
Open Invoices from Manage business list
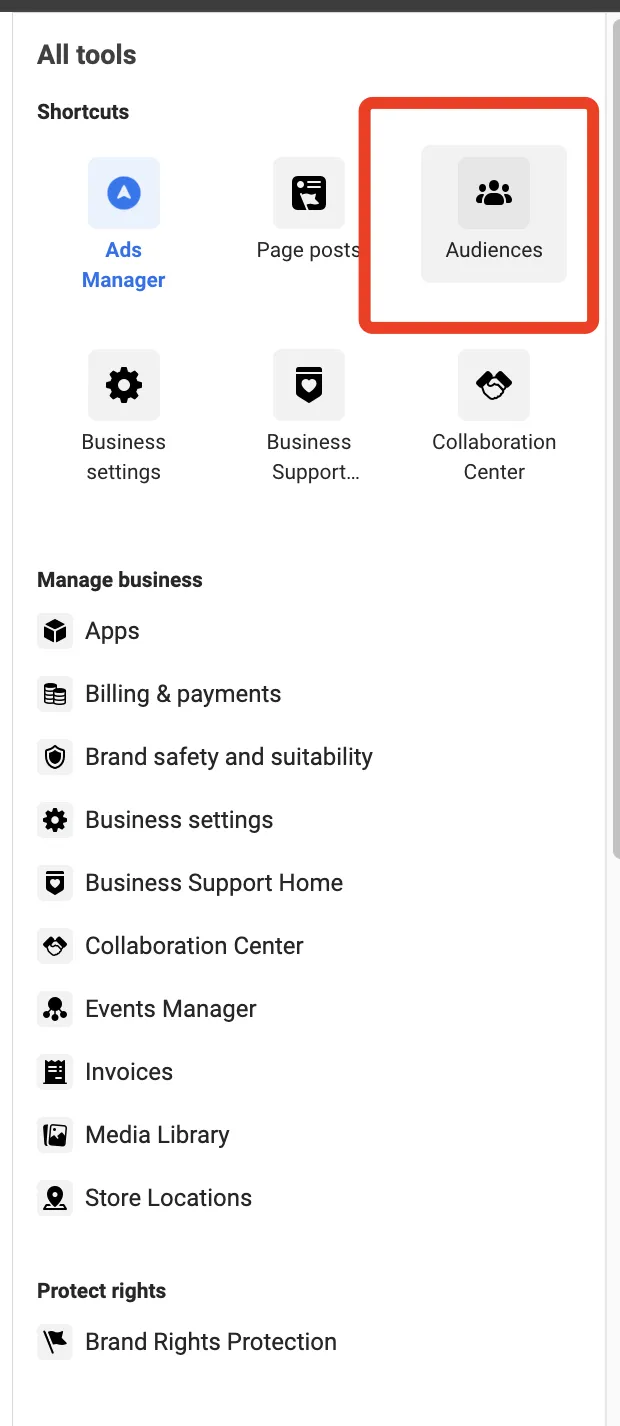(x=129, y=1072)
